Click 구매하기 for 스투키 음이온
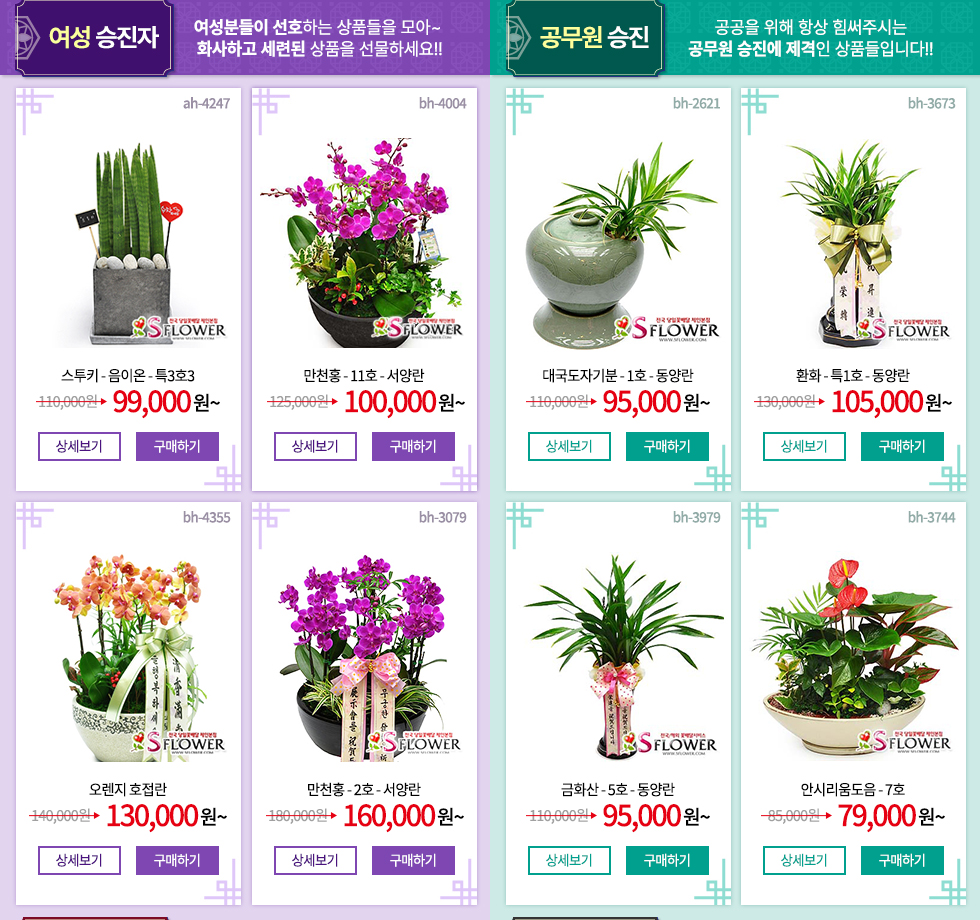Screen dimensions: 980x920 pyautogui.click(x=178, y=446)
